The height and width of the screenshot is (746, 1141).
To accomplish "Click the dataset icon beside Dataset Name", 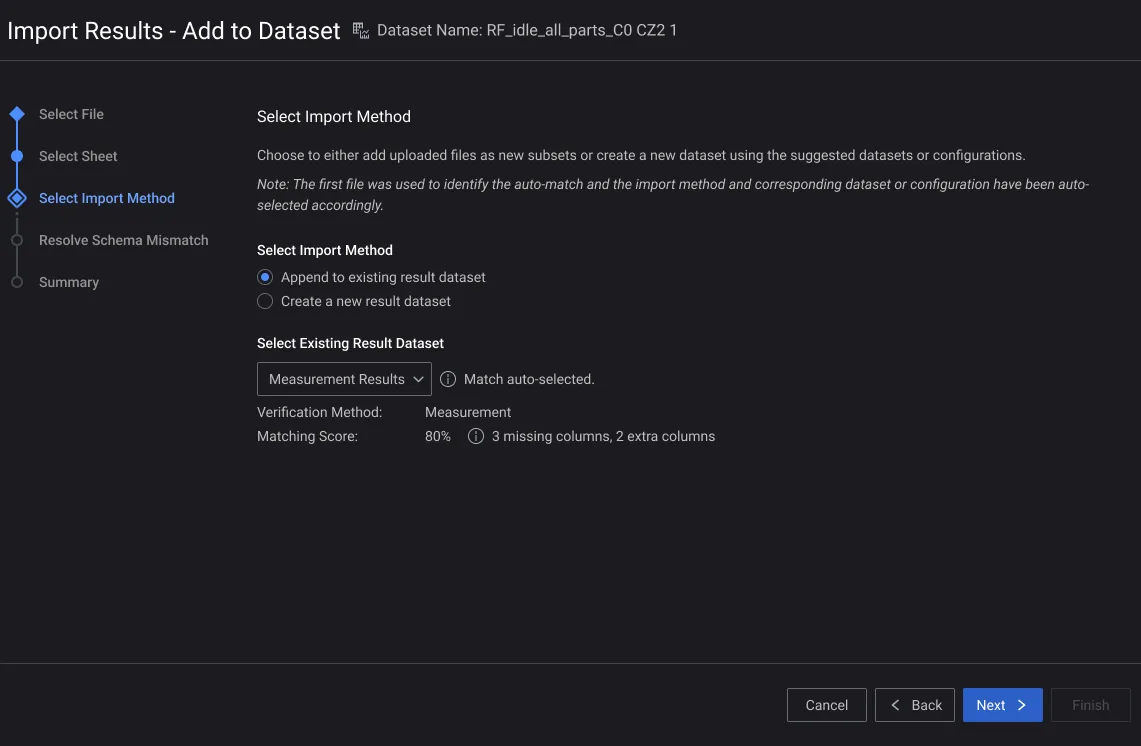I will (x=361, y=31).
